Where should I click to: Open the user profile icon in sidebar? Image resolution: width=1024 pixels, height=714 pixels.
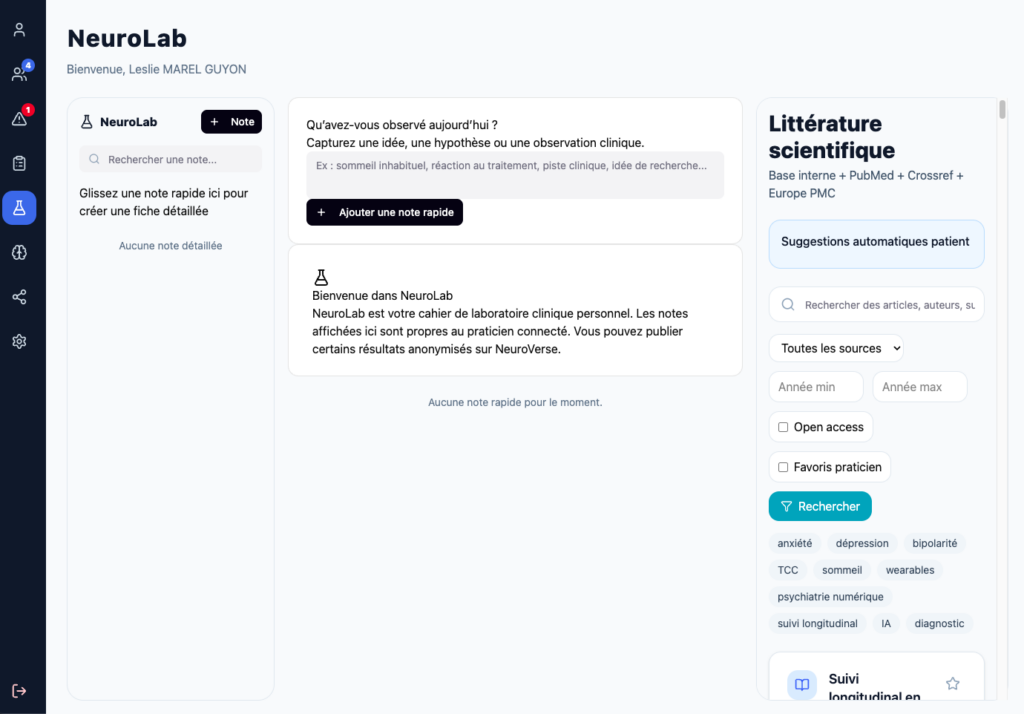[19, 29]
